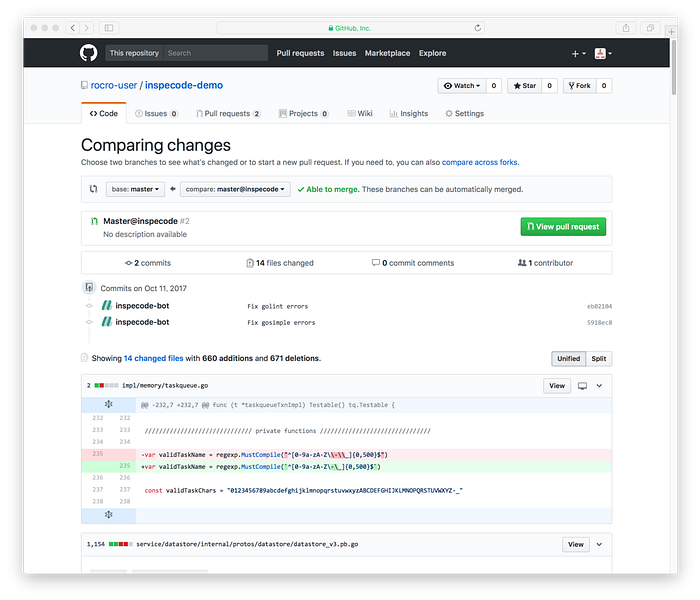Open Marketplace in the top navigation
This screenshot has height=600, width=700.
pyautogui.click(x=387, y=53)
